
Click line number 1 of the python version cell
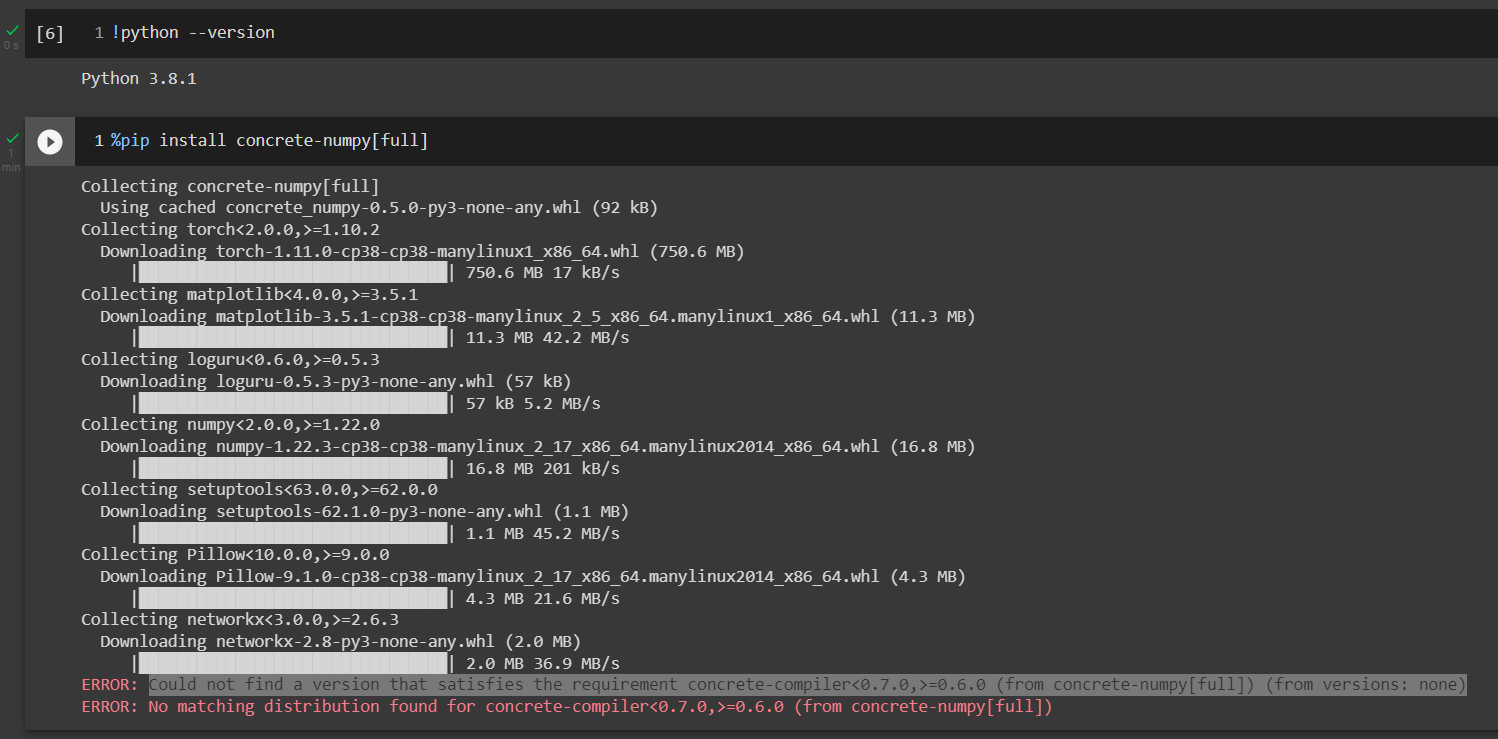pyautogui.click(x=99, y=33)
